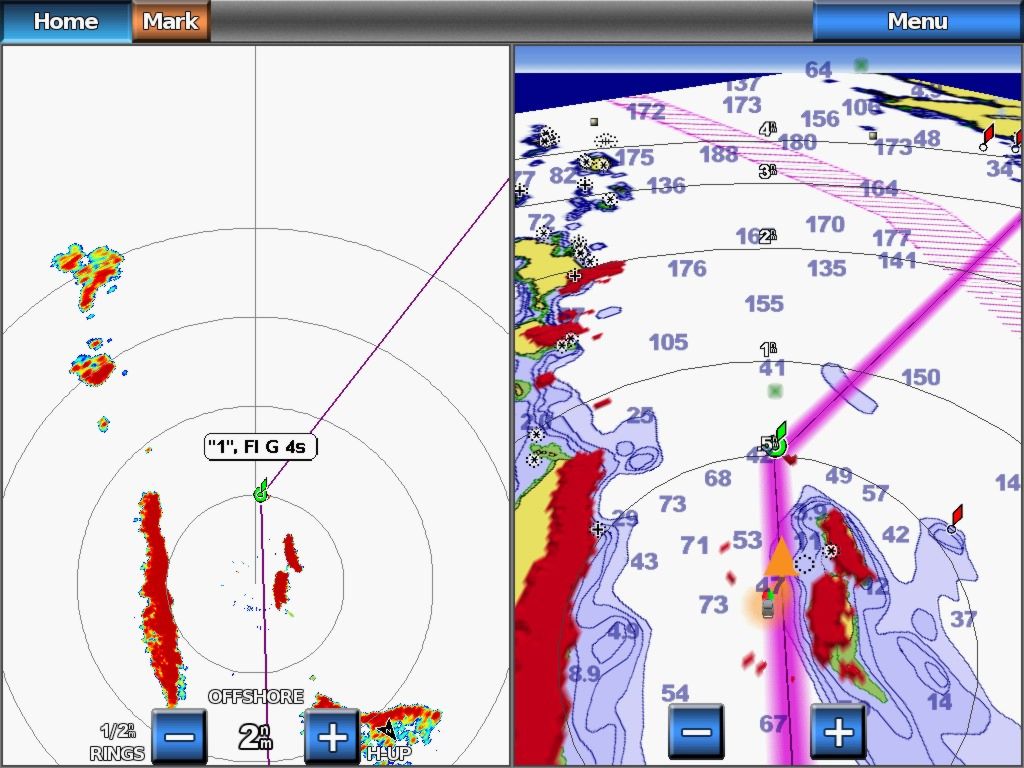Click the OFFSHORE radar mode label
1024x768 pixels.
pyautogui.click(x=256, y=697)
